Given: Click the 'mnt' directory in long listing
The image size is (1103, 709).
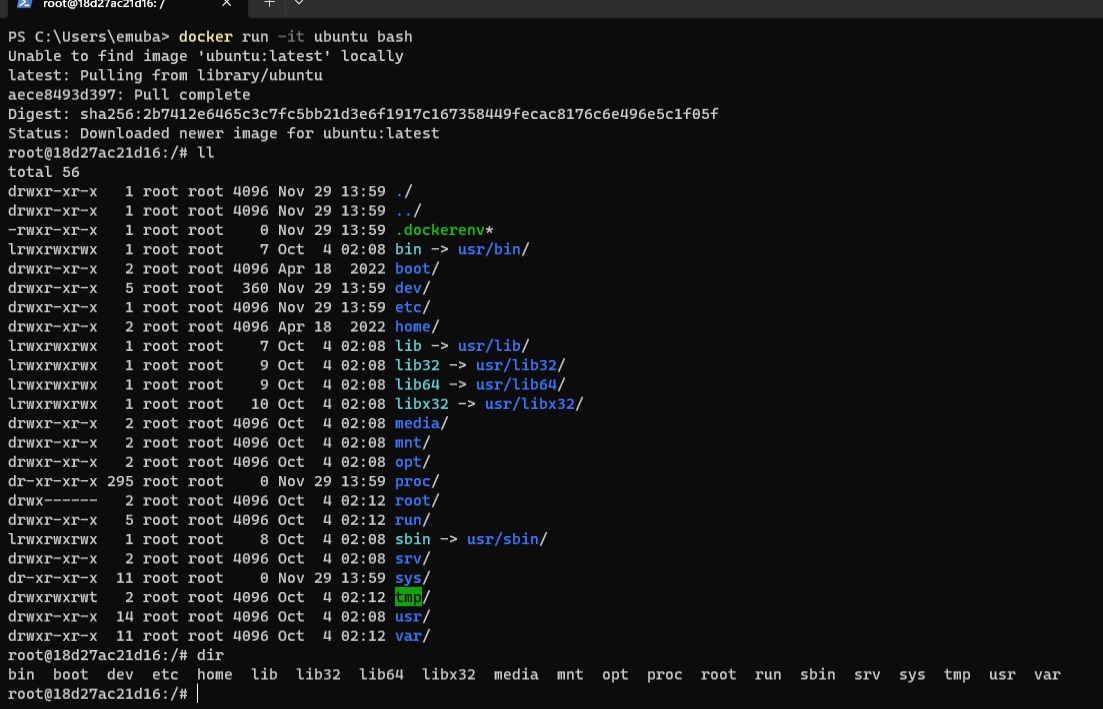Looking at the screenshot, I should (x=408, y=442).
